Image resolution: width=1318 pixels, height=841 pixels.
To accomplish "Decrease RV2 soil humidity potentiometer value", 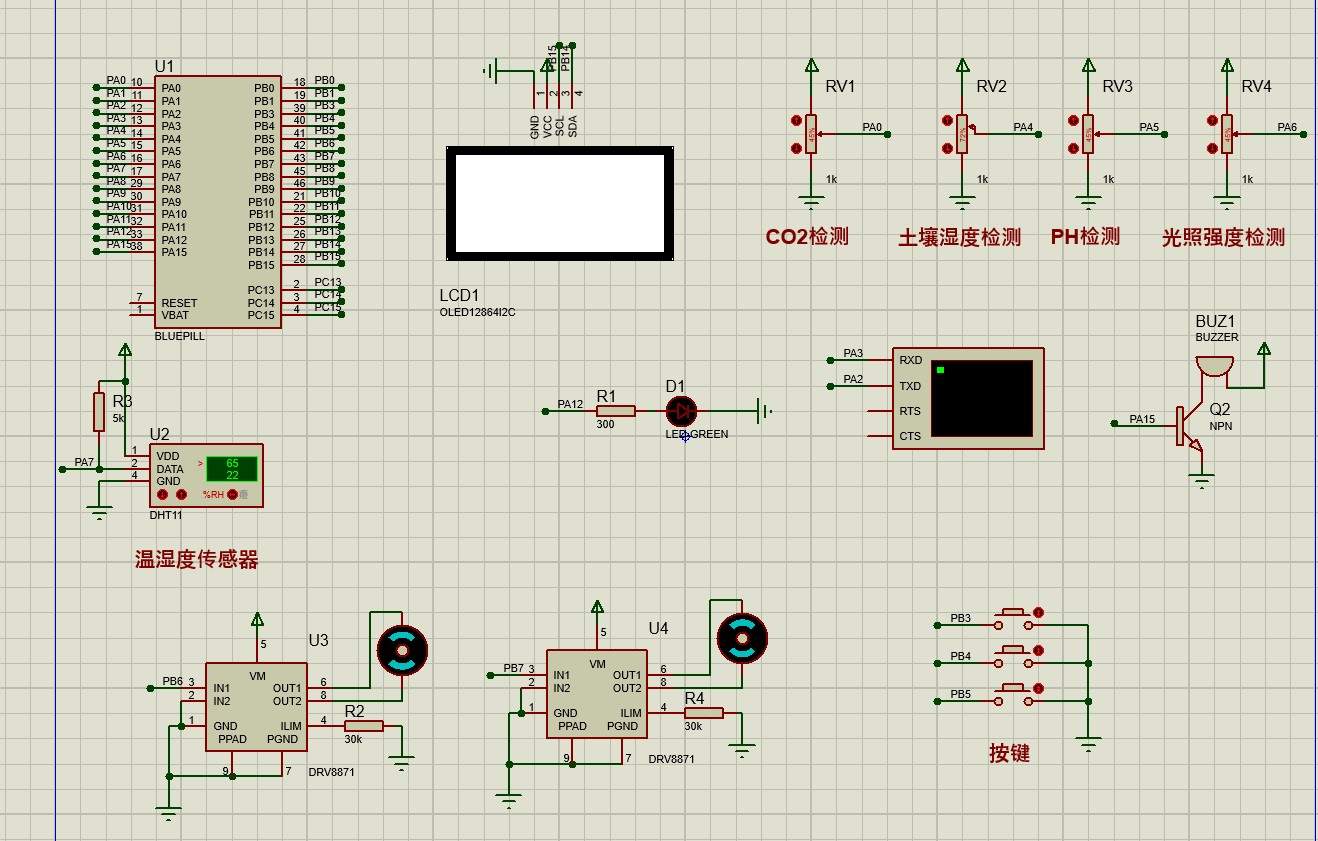I will [947, 148].
